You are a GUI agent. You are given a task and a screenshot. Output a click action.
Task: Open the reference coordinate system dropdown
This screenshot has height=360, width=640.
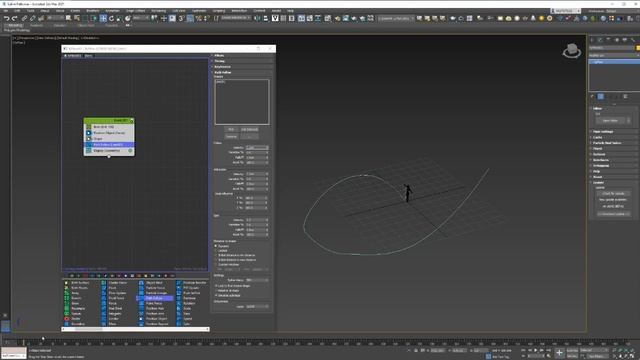click(x=141, y=18)
